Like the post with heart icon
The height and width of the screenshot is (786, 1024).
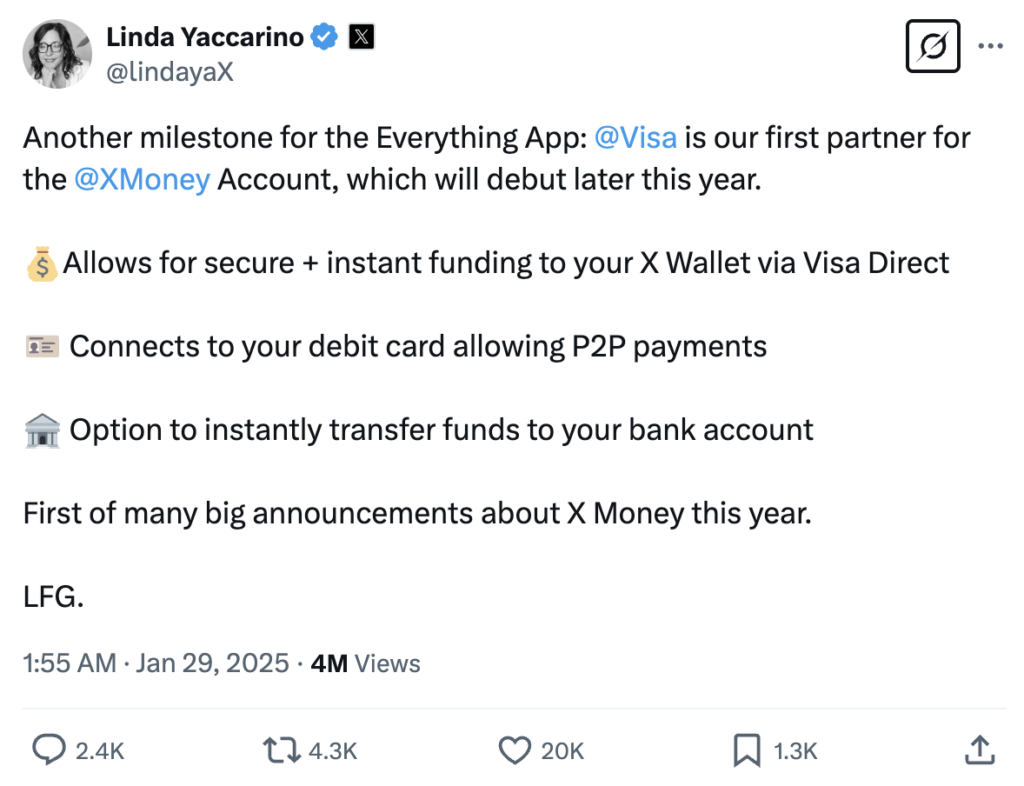tap(515, 750)
